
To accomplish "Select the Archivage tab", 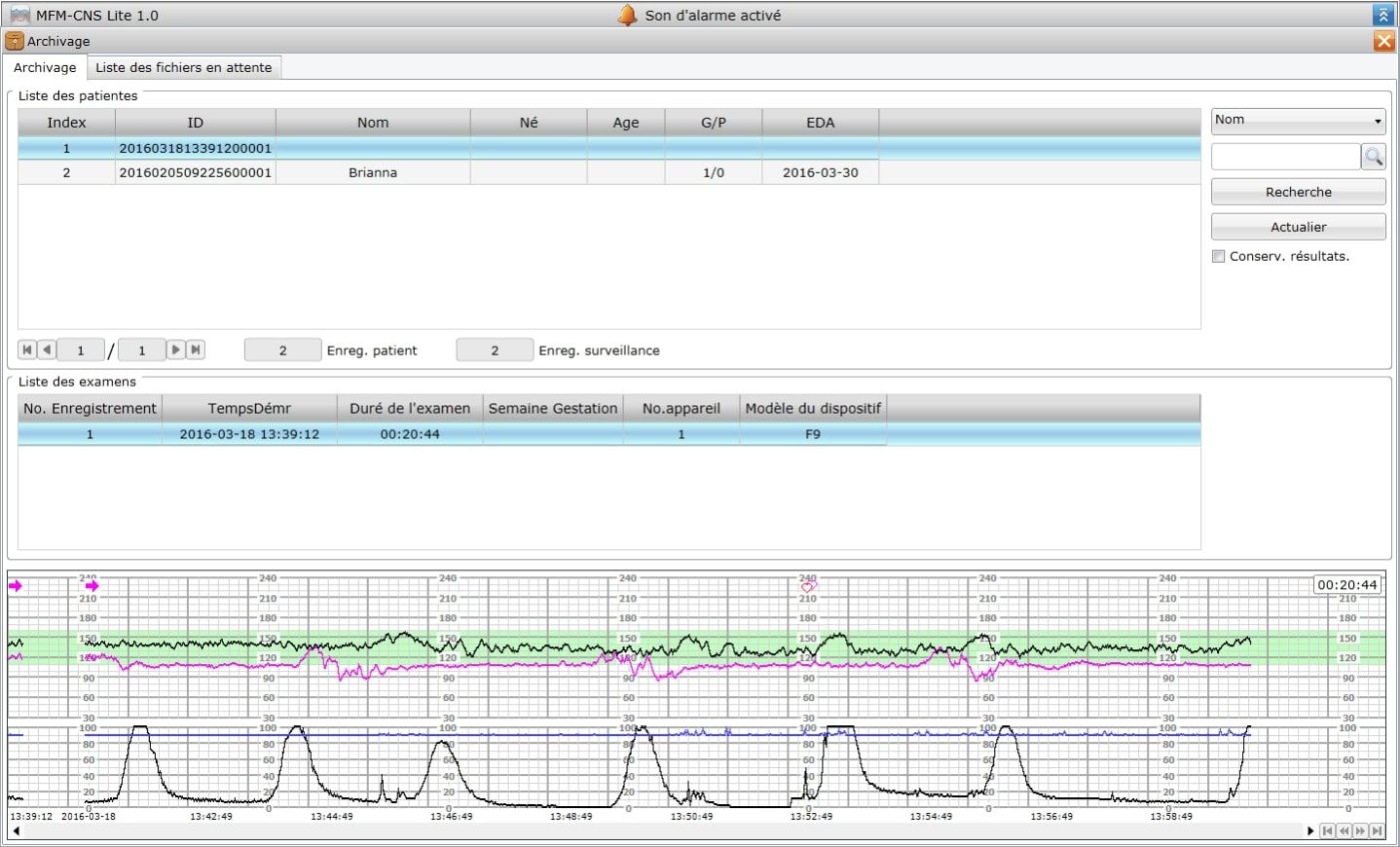I will pos(45,67).
